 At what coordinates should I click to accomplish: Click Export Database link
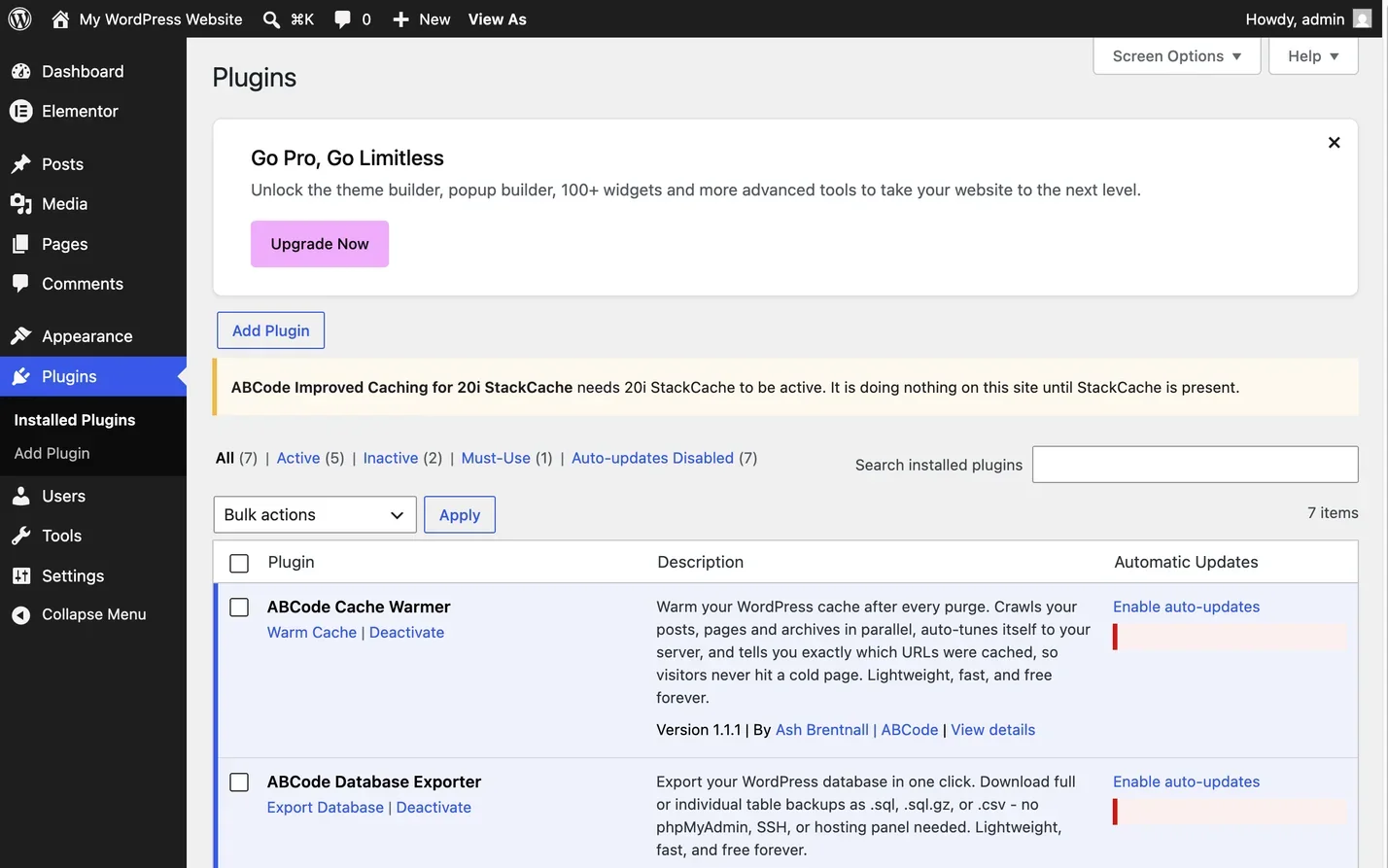(326, 808)
